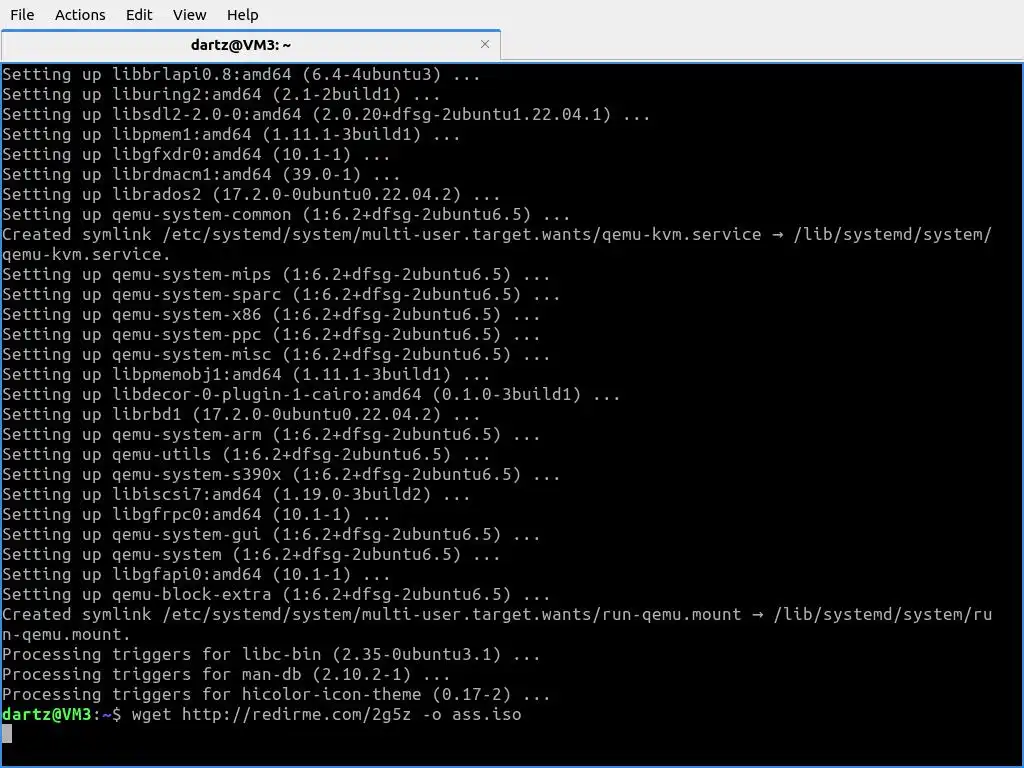Click the terminal cursor block below the prompt
This screenshot has height=768, width=1024.
coord(7,733)
